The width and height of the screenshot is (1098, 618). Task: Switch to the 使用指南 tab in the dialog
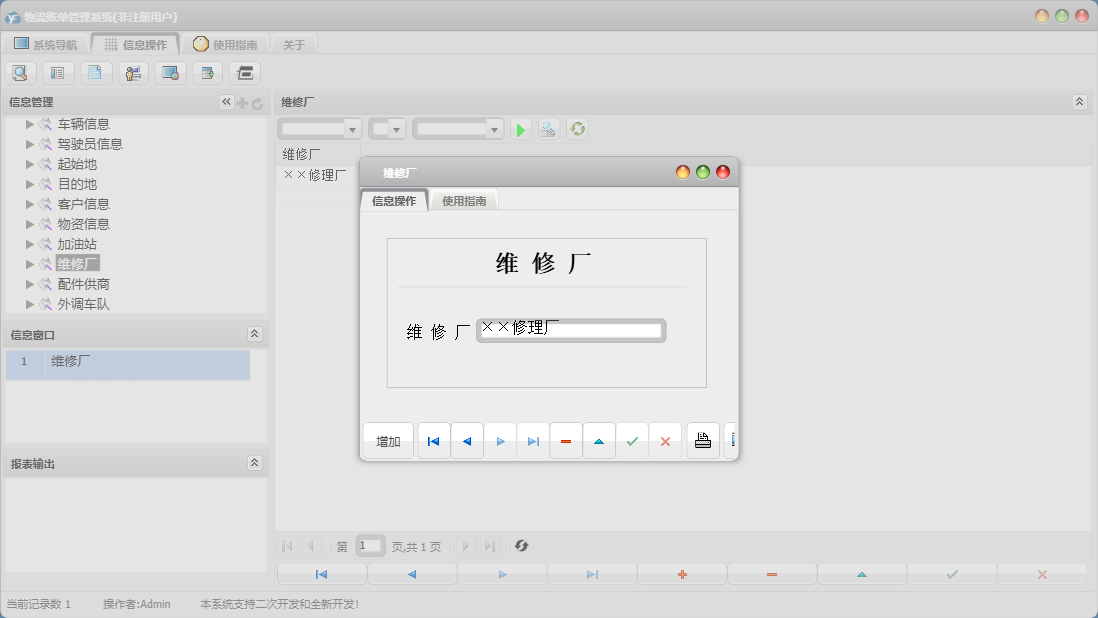pos(465,199)
